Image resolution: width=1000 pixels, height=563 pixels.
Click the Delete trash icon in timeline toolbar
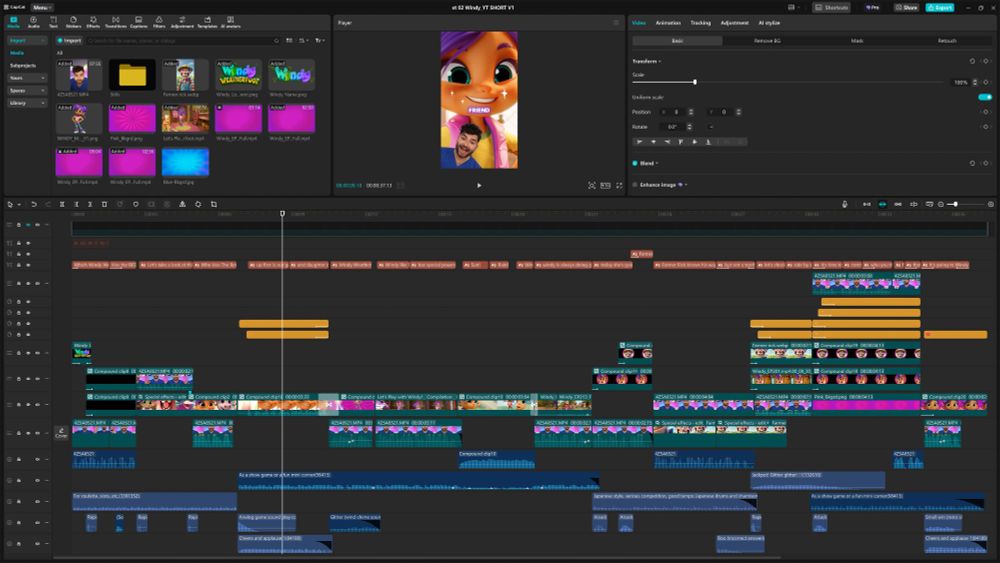pyautogui.click(x=105, y=204)
